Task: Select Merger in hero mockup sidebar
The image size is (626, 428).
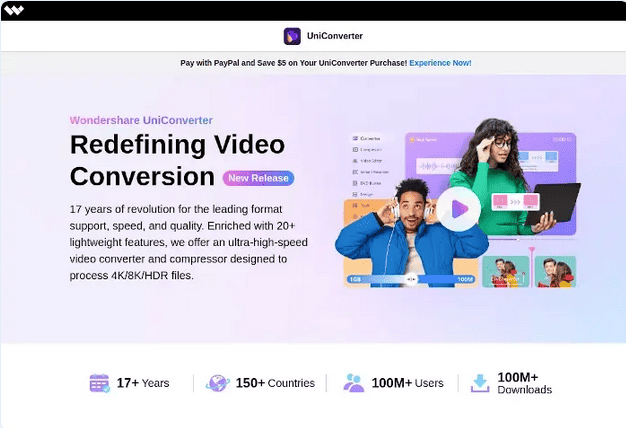Action: click(363, 194)
